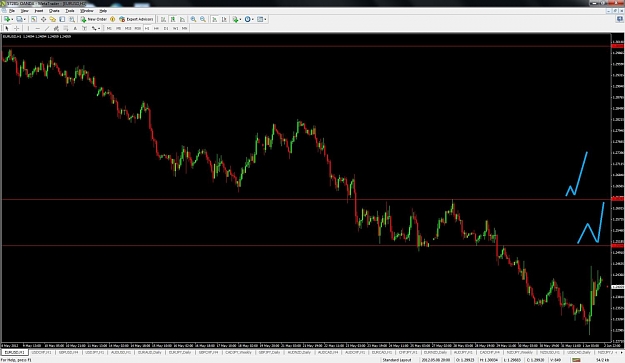625x363 pixels.
Task: Click Standard layout in status bar
Action: point(397,360)
